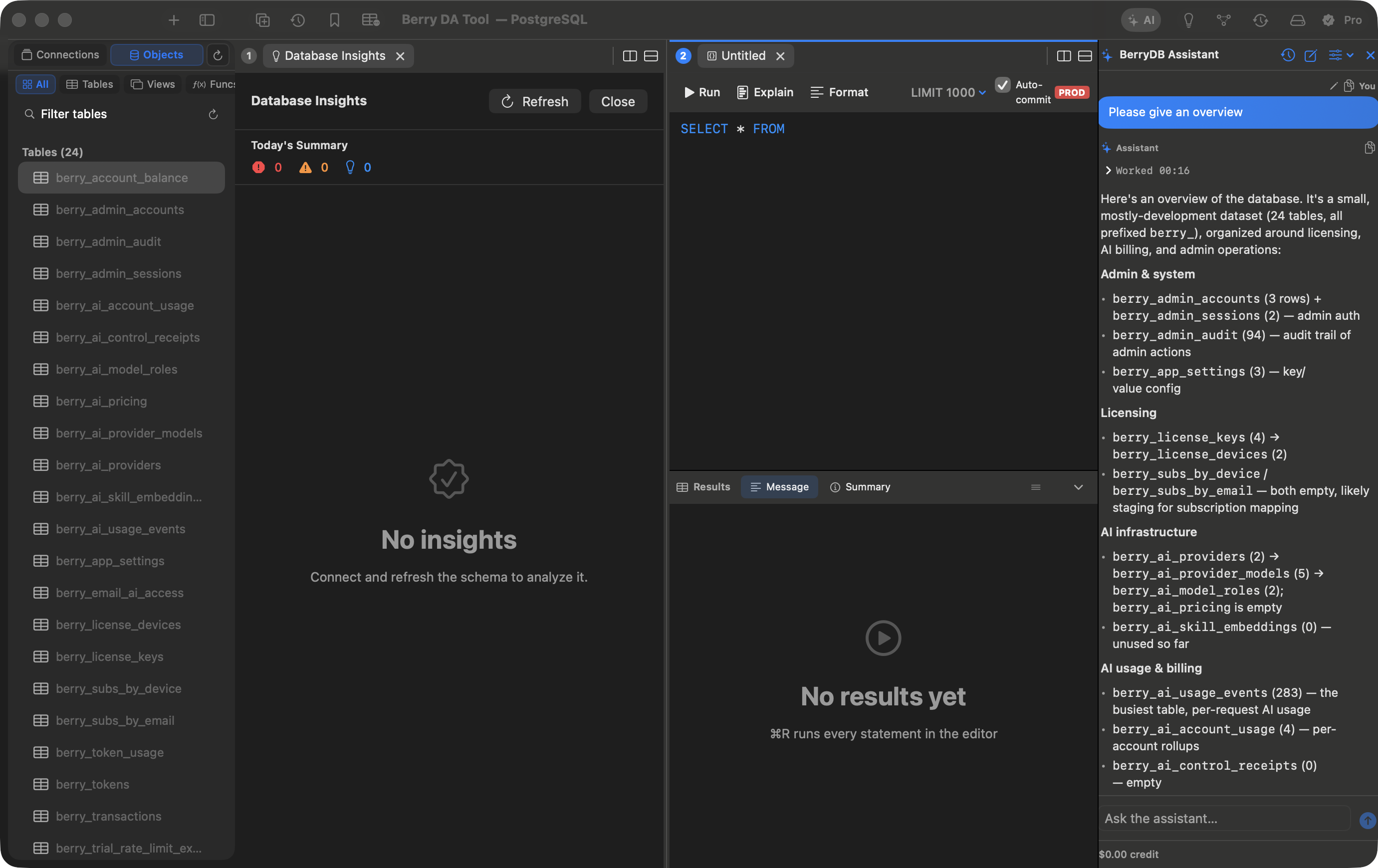Click the duplicate tab icon in title bar
The image size is (1378, 868).
click(x=262, y=20)
